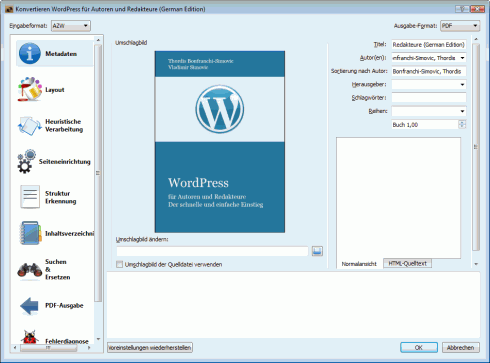Click the sidebar vertical scrollbar

click(x=98, y=173)
